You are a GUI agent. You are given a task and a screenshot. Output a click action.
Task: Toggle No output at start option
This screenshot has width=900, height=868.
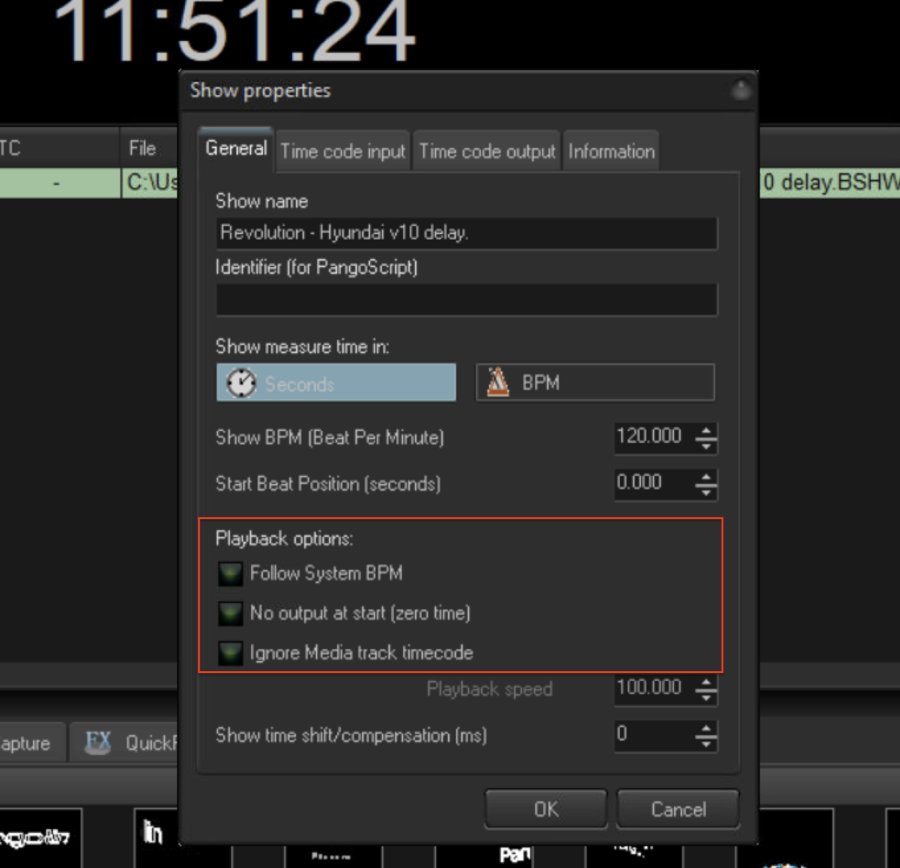pyautogui.click(x=232, y=613)
